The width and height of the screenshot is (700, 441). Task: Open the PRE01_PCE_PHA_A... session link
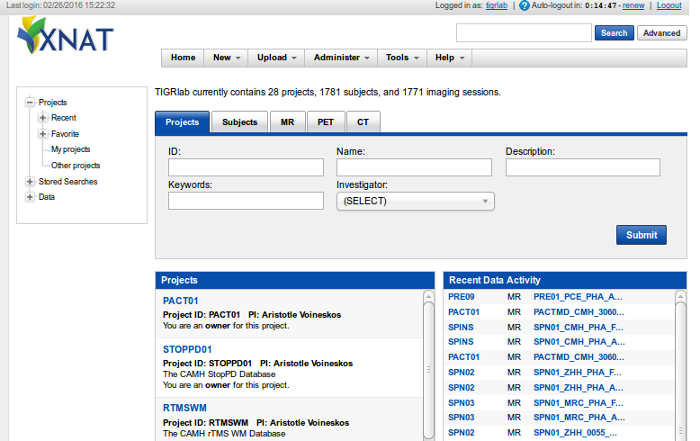point(578,297)
